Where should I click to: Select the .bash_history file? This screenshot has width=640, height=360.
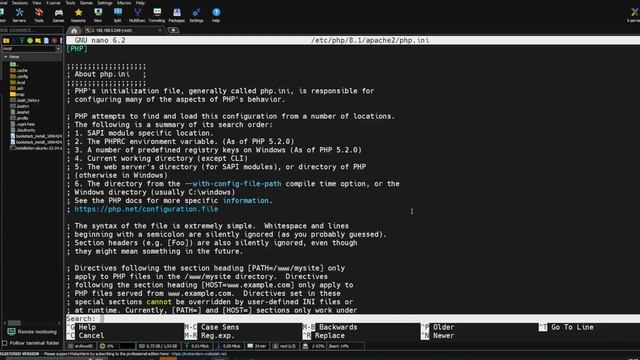[24, 100]
